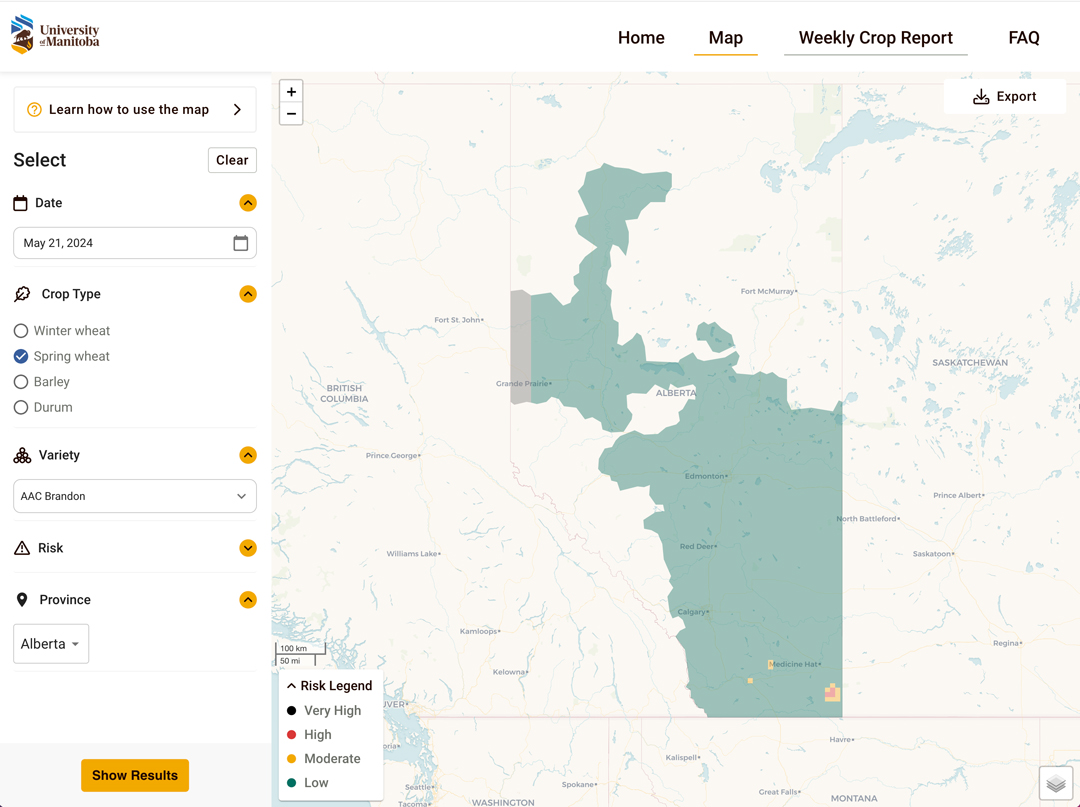The width and height of the screenshot is (1080, 807).
Task: Select the Winter wheat radio button
Action: tap(20, 330)
